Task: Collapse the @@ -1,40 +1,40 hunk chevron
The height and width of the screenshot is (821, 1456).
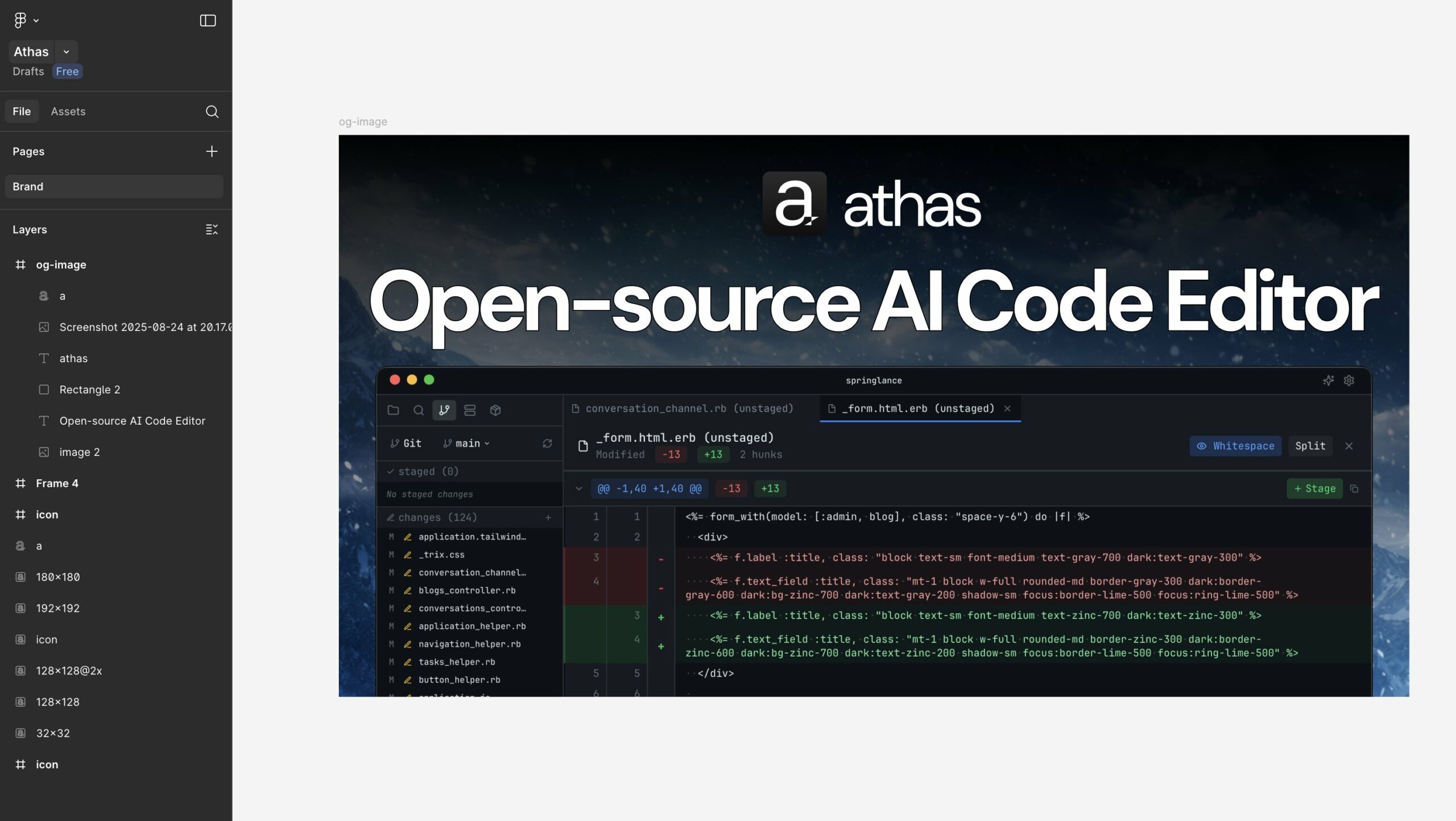Action: pyautogui.click(x=579, y=488)
